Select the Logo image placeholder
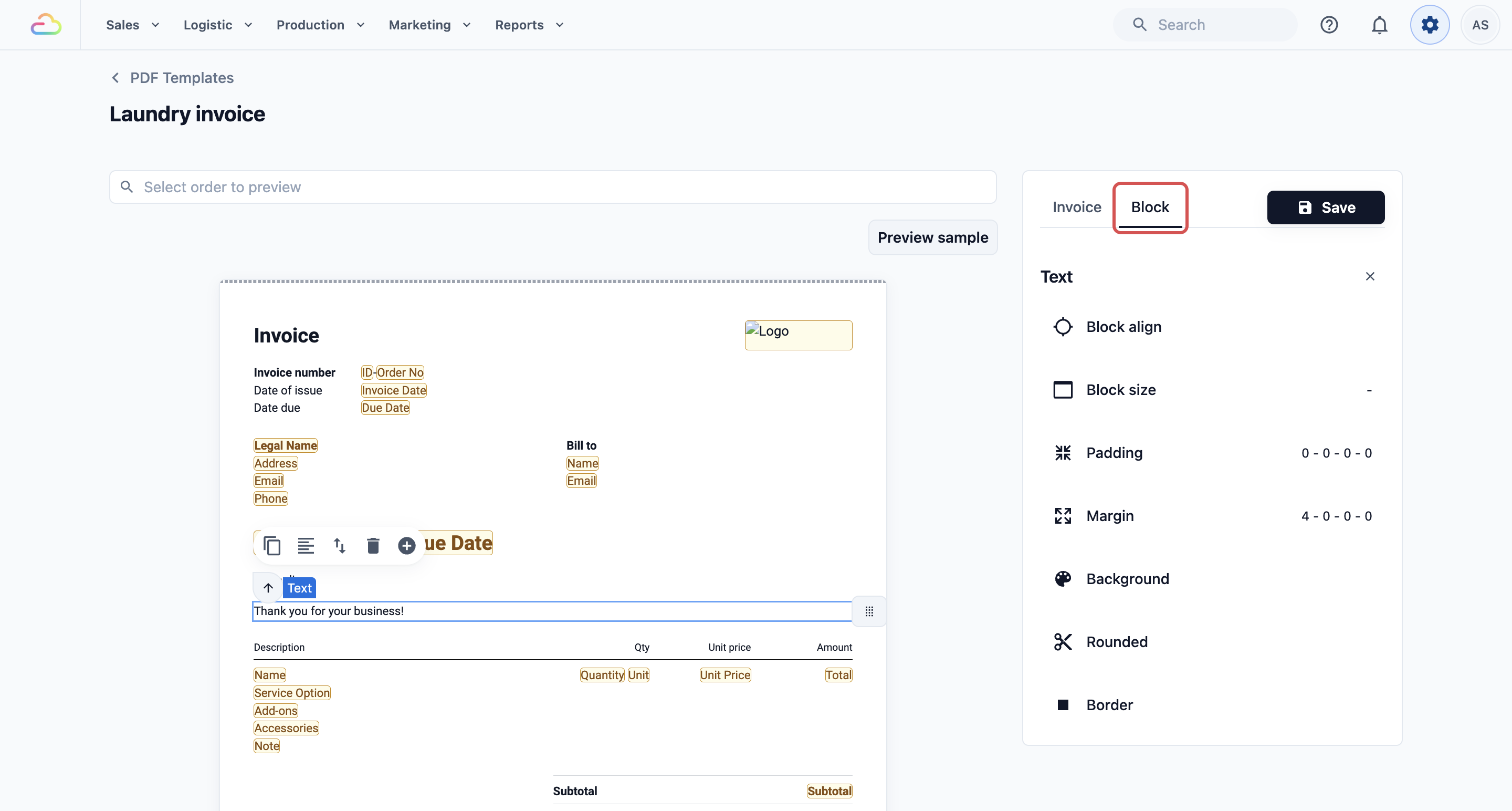This screenshot has width=1512, height=811. 798,335
